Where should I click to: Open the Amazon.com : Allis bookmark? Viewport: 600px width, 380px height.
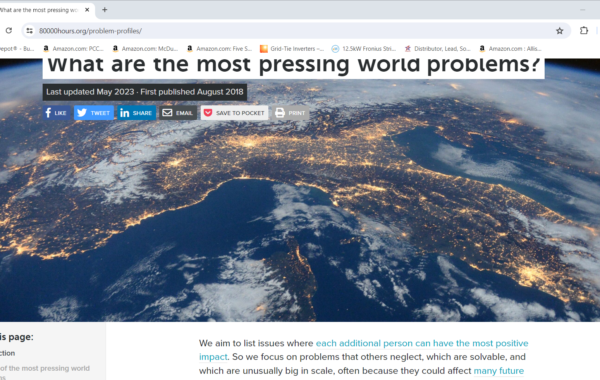point(510,49)
